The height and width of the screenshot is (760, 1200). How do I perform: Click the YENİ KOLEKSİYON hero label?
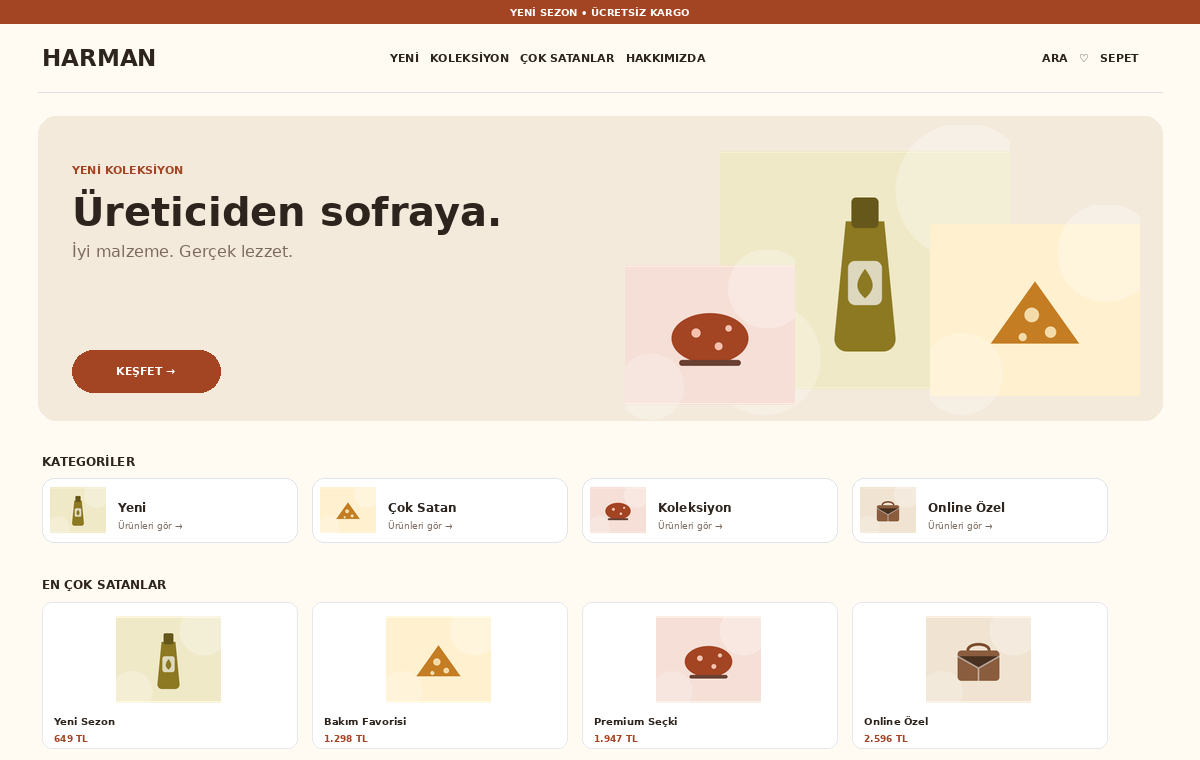(x=127, y=170)
